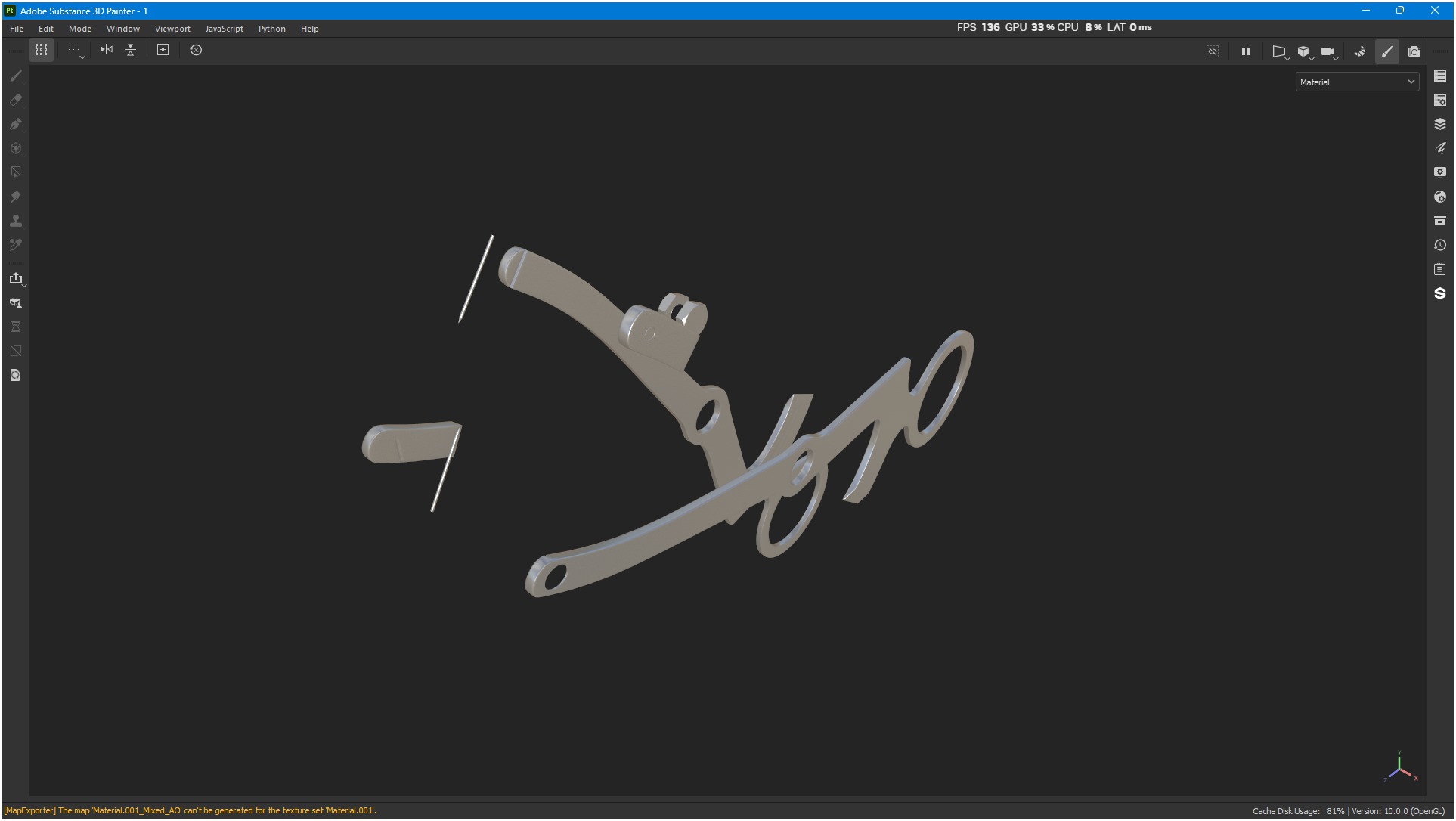The image size is (1456, 821).
Task: Select the Projection tool
Action: point(16,124)
